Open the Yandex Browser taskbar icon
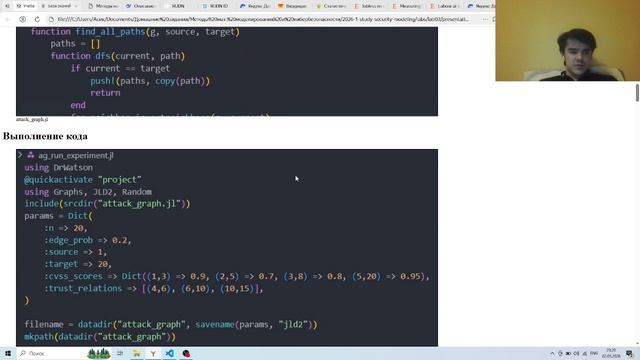The width and height of the screenshot is (640, 360). 153,353
